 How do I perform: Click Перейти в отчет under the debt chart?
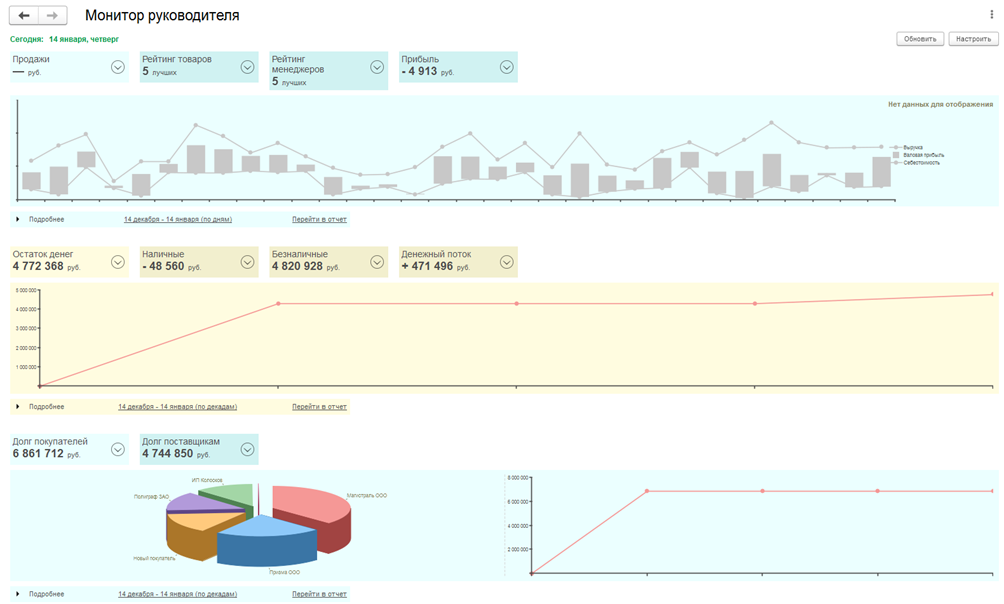[319, 594]
